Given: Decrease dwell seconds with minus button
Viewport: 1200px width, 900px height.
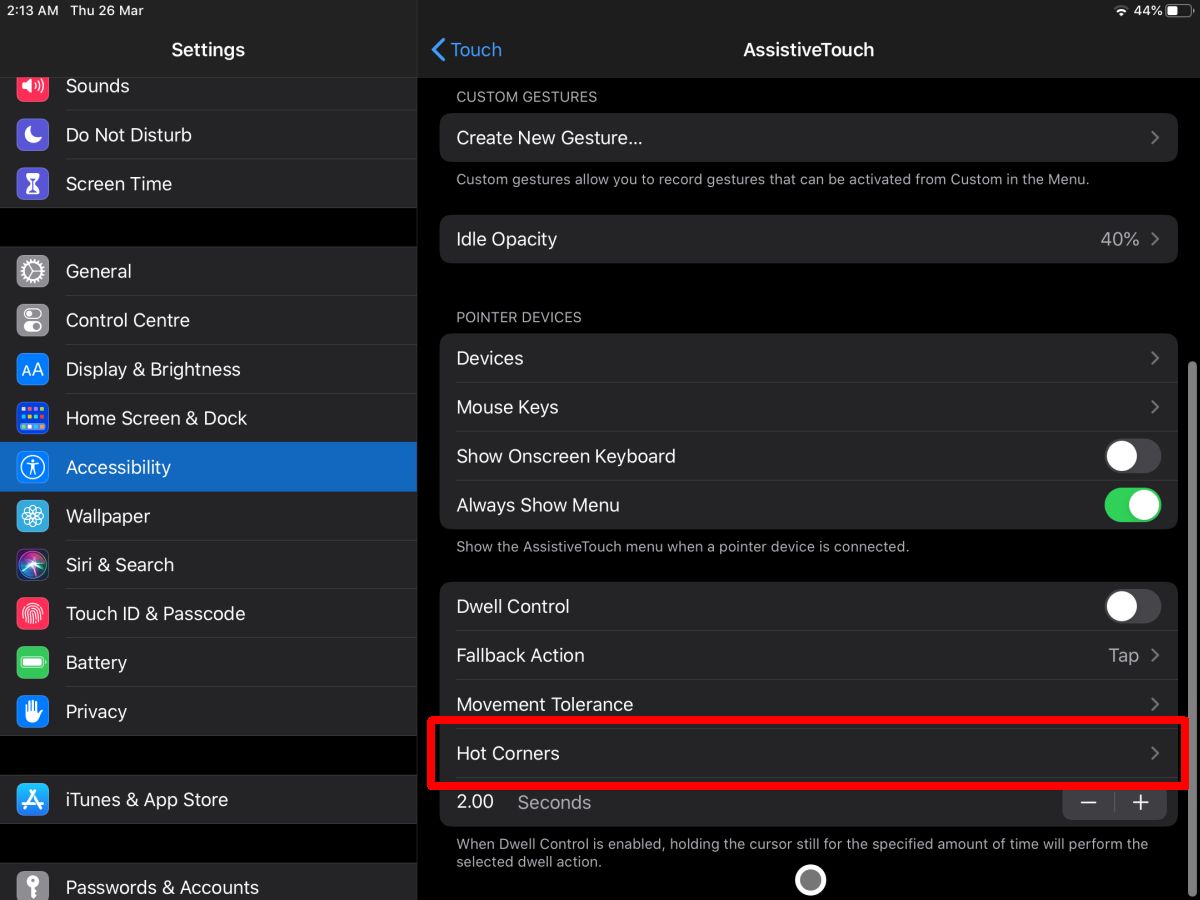Looking at the screenshot, I should click(x=1089, y=802).
